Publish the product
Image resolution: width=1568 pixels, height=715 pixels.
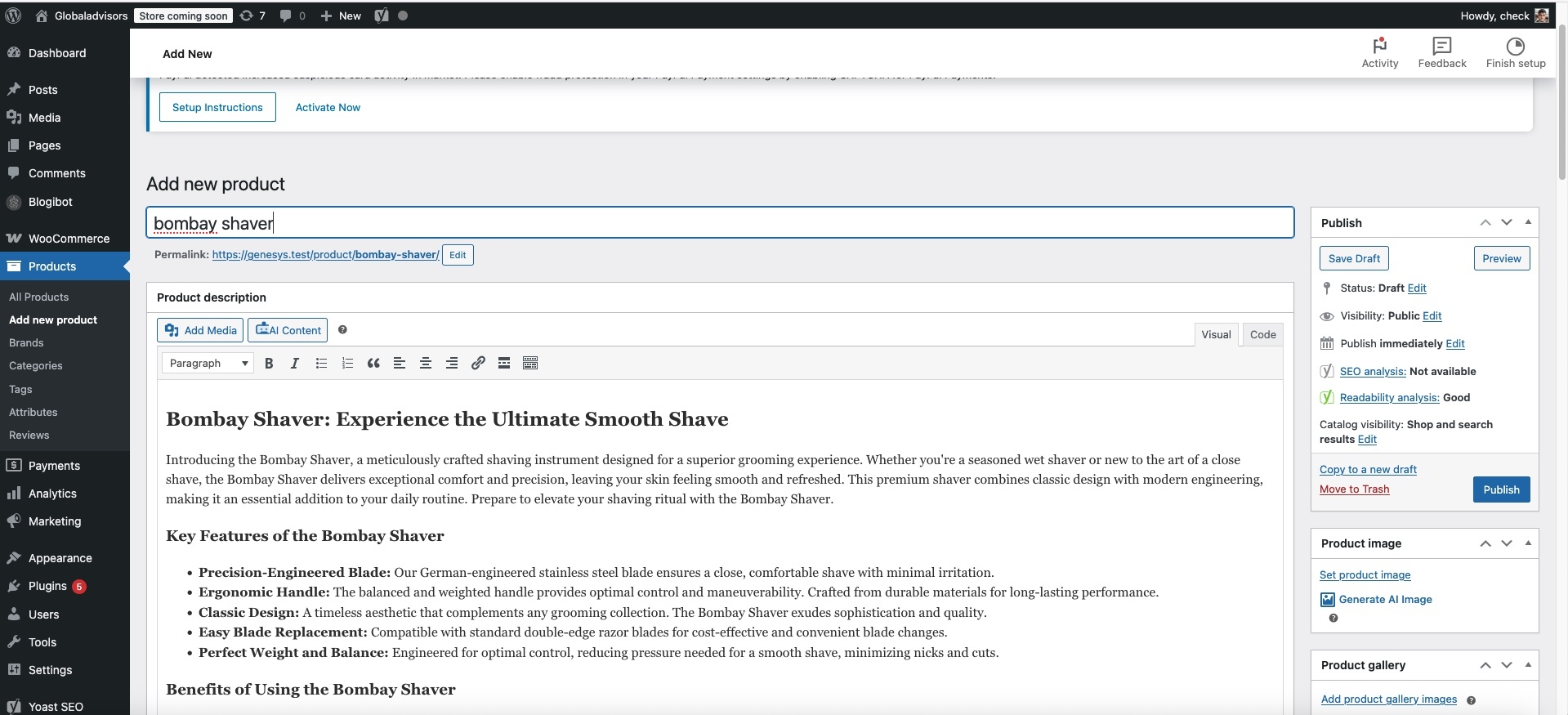coord(1501,489)
